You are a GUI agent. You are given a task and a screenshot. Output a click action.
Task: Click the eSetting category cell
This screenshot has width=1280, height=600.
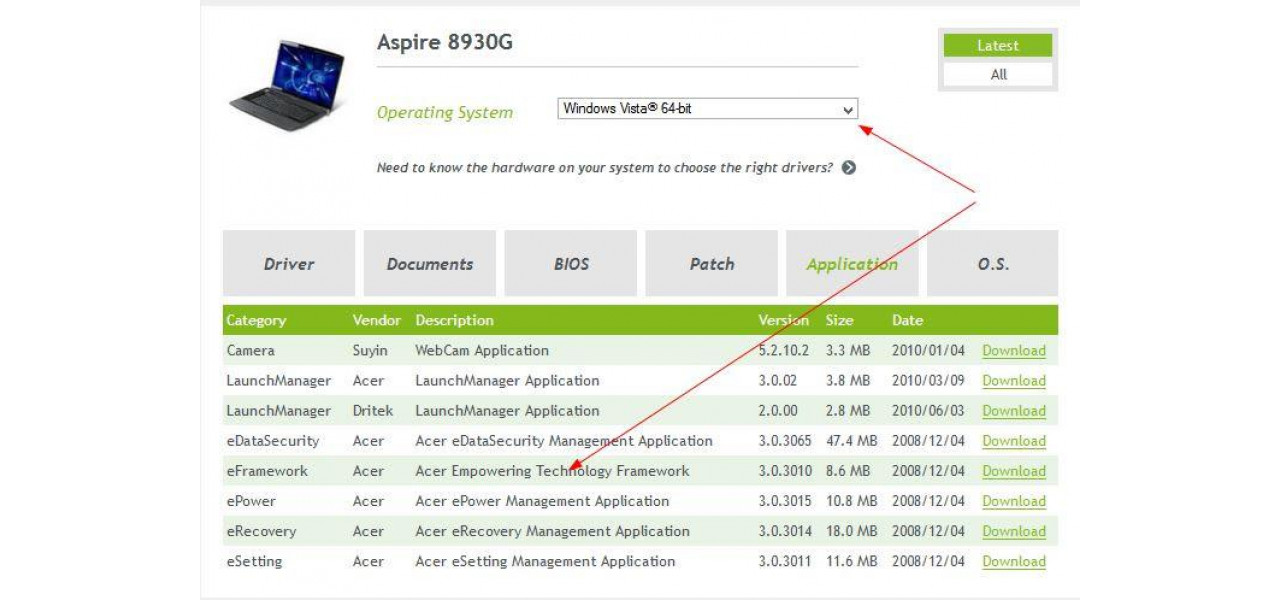pyautogui.click(x=255, y=561)
